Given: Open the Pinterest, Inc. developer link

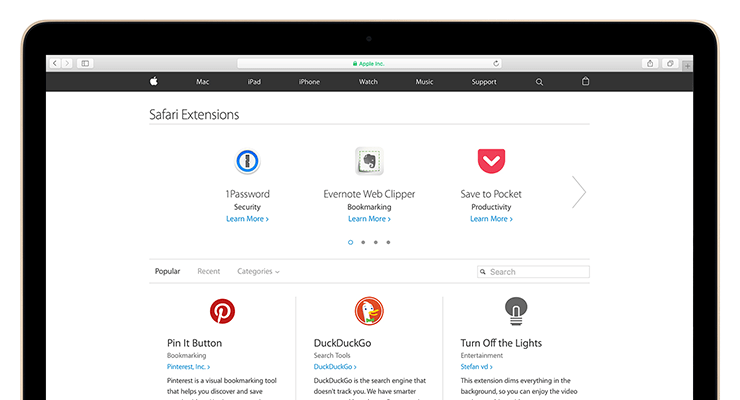Looking at the screenshot, I should (x=188, y=367).
